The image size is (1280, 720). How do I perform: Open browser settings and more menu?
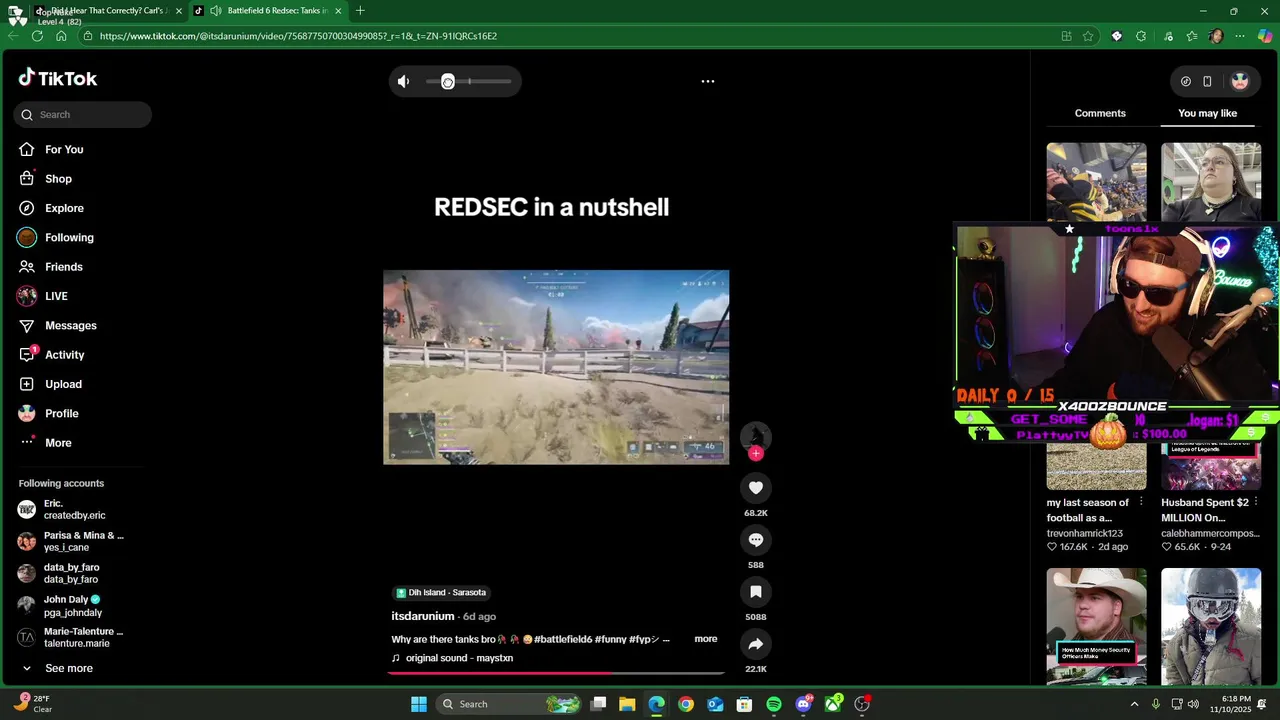pos(1240,36)
